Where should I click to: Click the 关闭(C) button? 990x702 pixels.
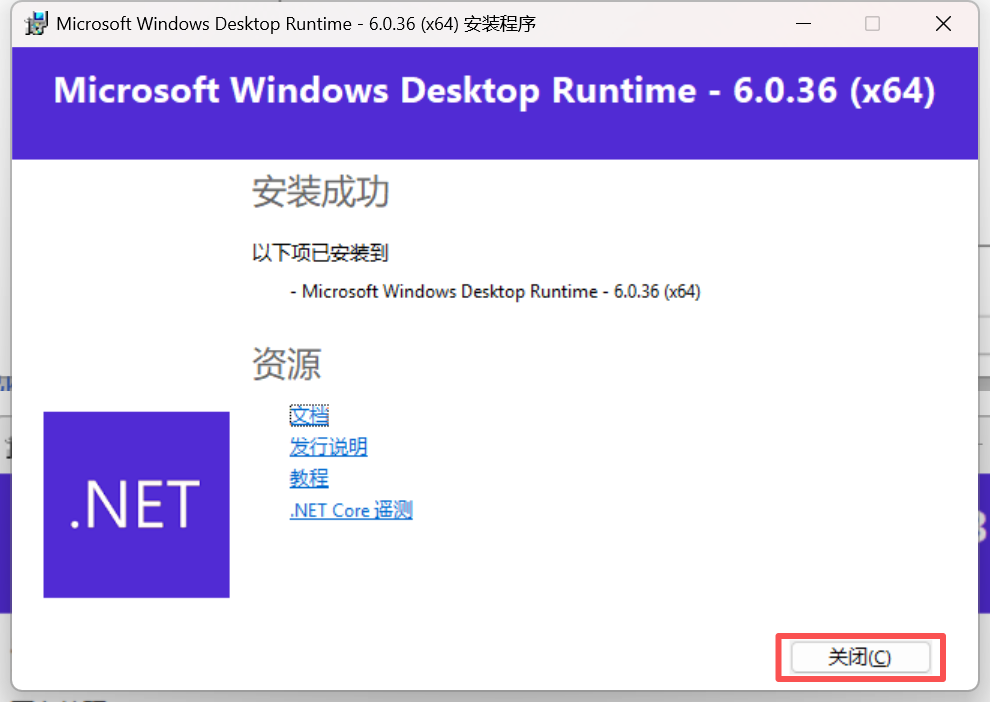(x=860, y=657)
